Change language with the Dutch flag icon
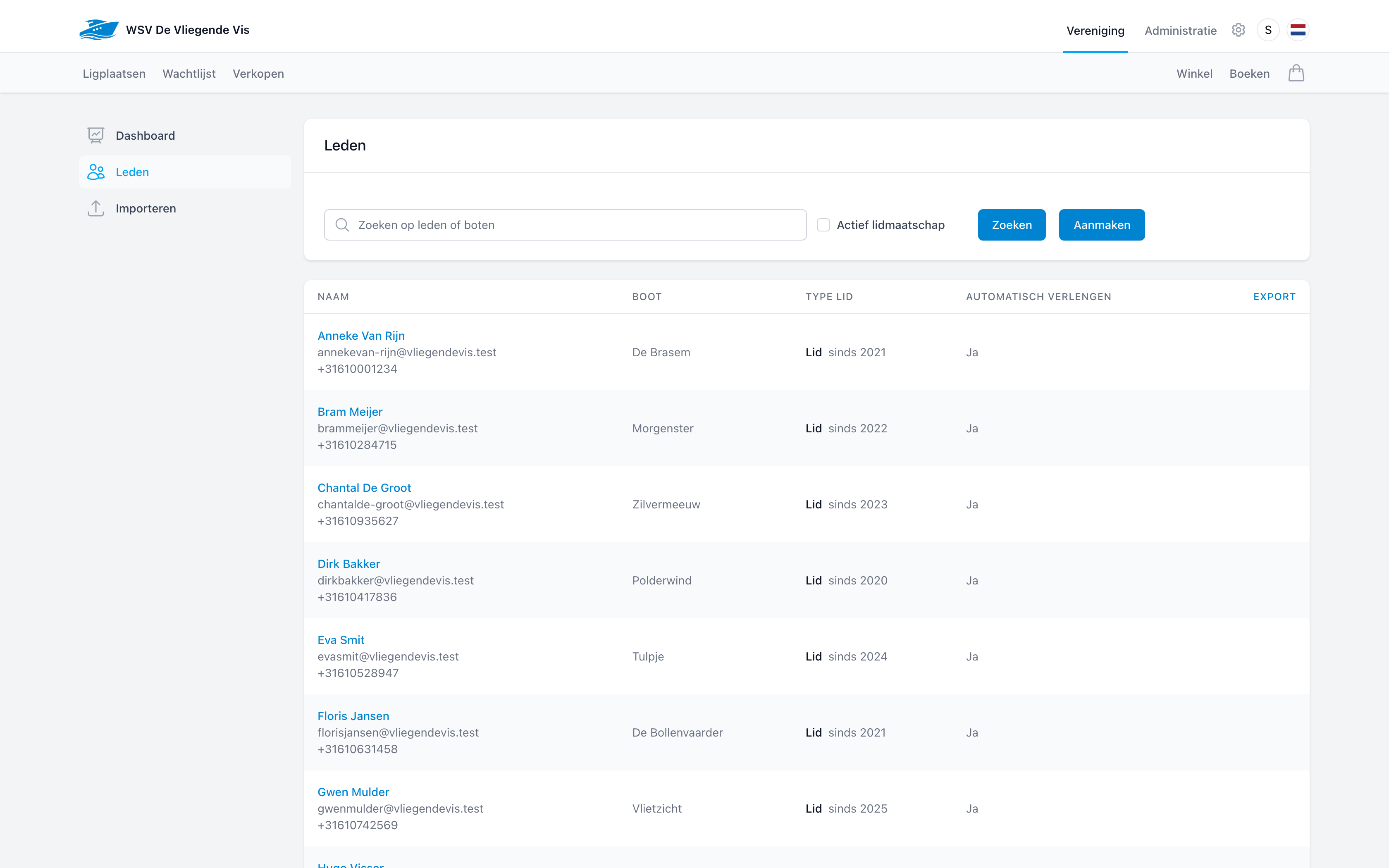The height and width of the screenshot is (868, 1389). pyautogui.click(x=1298, y=30)
